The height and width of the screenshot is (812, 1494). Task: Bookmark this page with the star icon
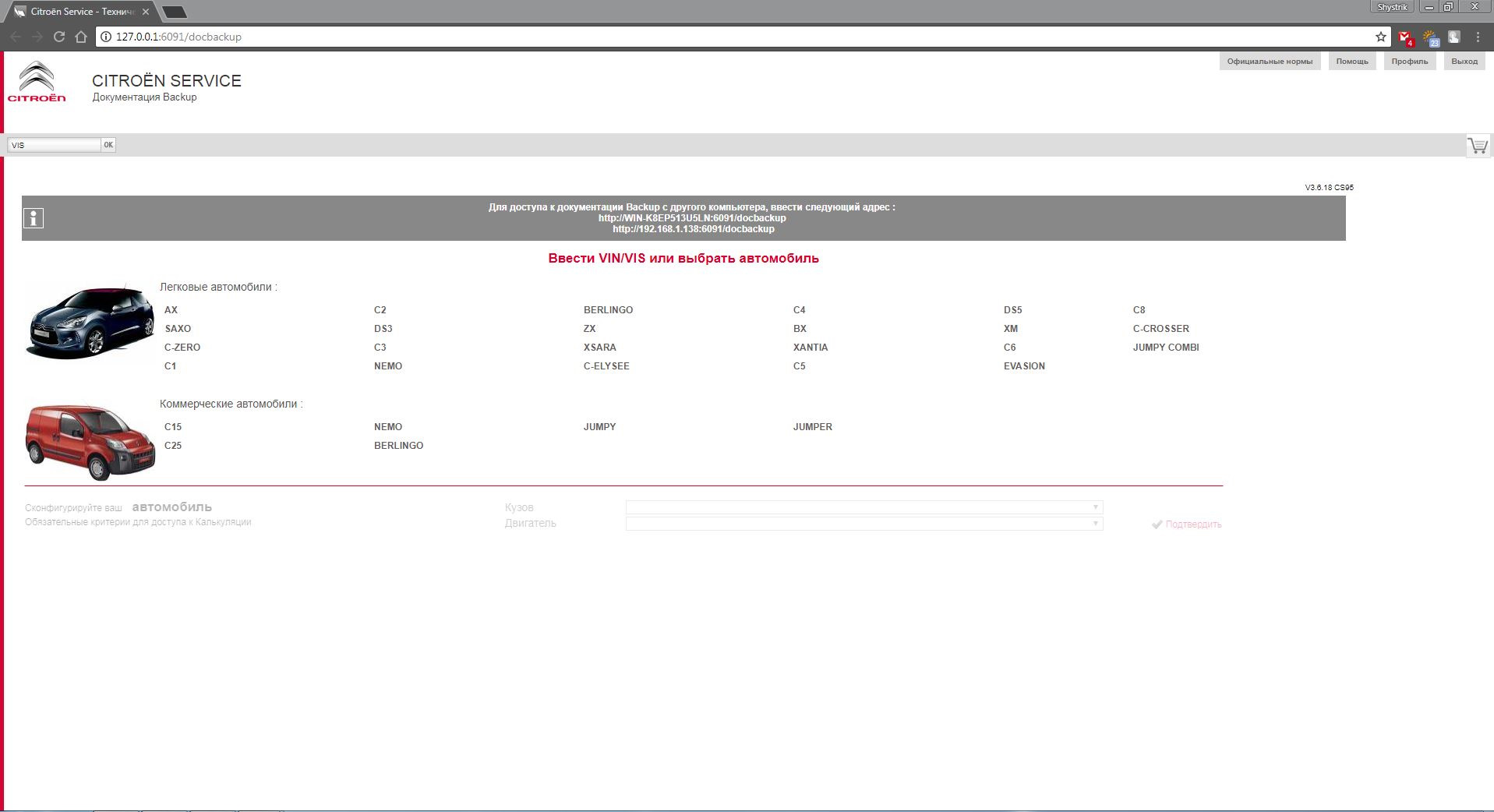1381,37
